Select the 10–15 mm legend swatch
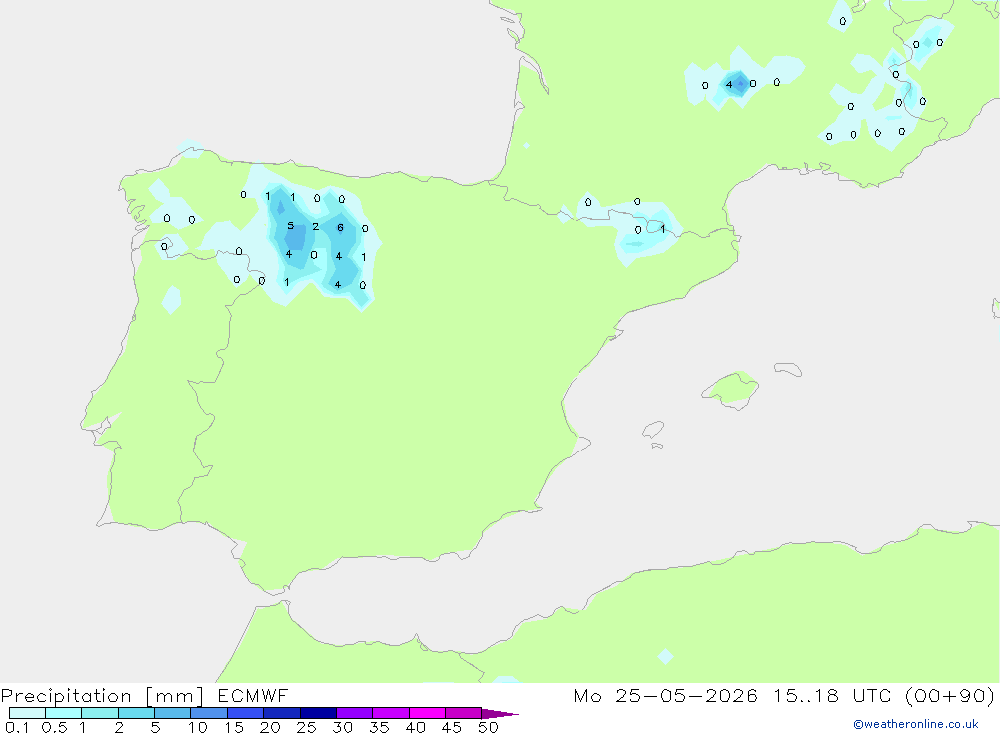This screenshot has width=1000, height=733. click(x=209, y=713)
